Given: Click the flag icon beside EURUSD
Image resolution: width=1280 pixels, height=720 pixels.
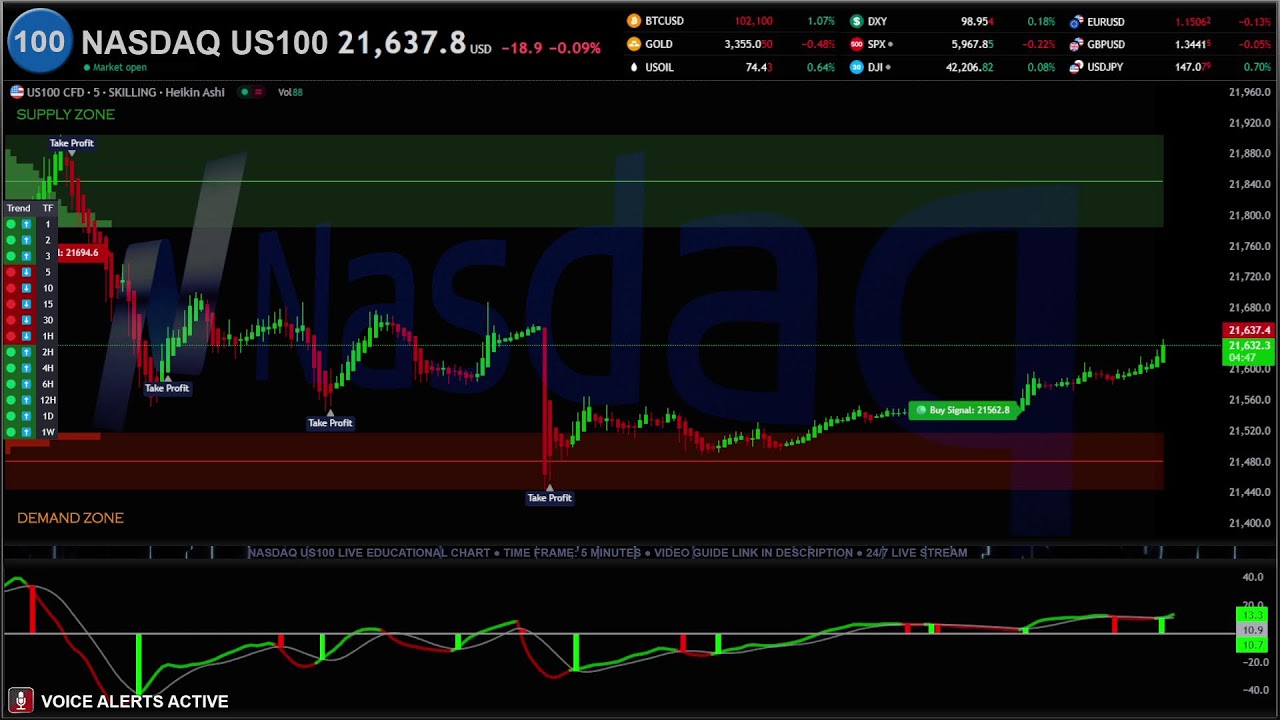Looking at the screenshot, I should click(x=1077, y=21).
